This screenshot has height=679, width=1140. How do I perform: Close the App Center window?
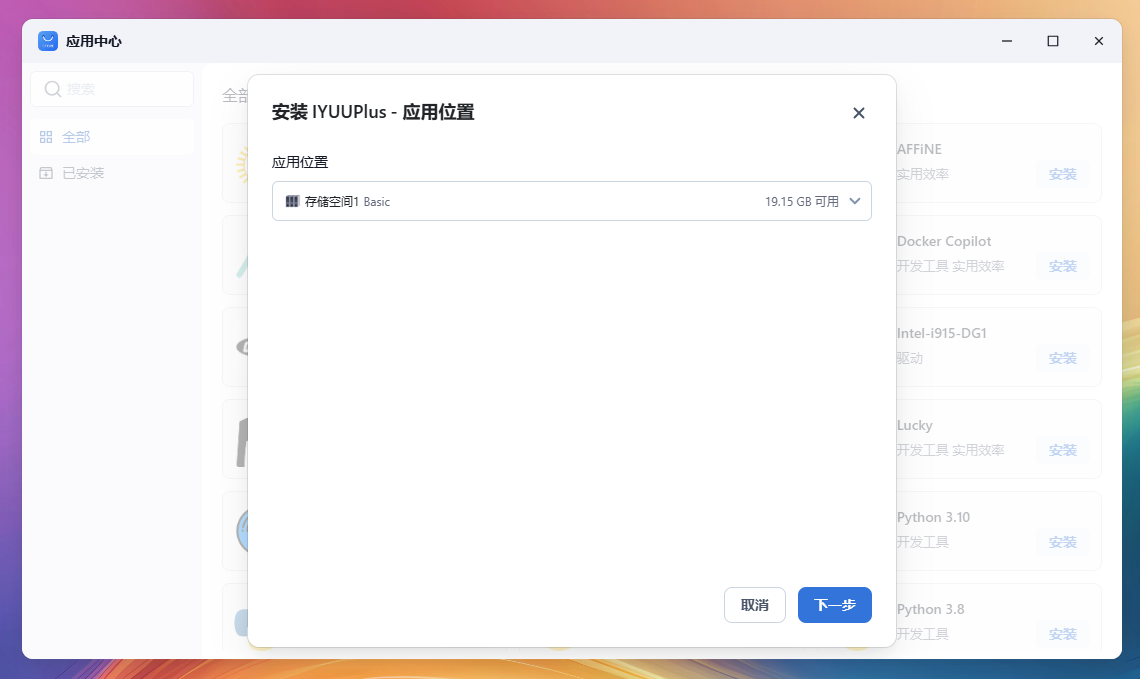1099,41
